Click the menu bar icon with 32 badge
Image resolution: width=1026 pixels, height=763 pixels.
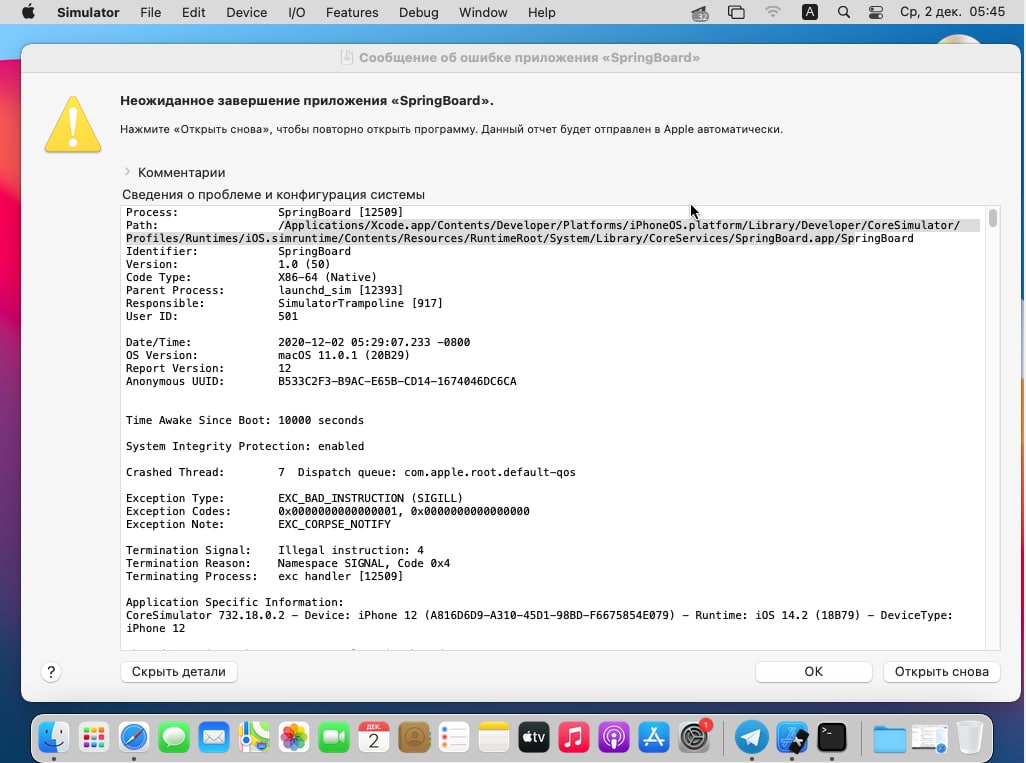(x=699, y=13)
